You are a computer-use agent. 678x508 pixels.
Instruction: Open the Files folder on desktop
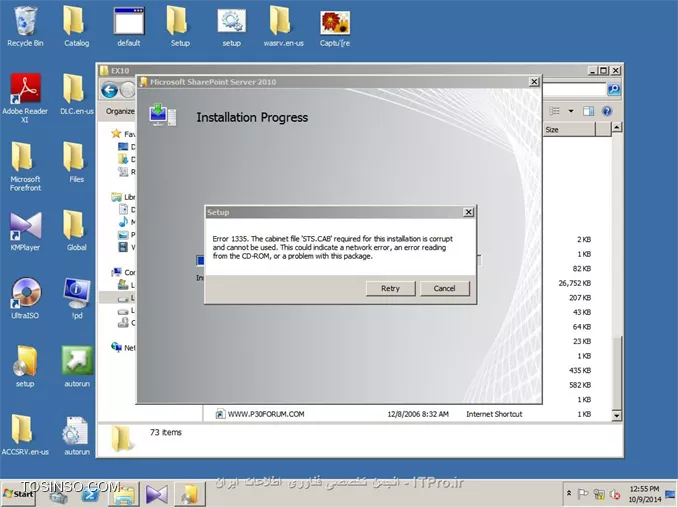(76, 162)
